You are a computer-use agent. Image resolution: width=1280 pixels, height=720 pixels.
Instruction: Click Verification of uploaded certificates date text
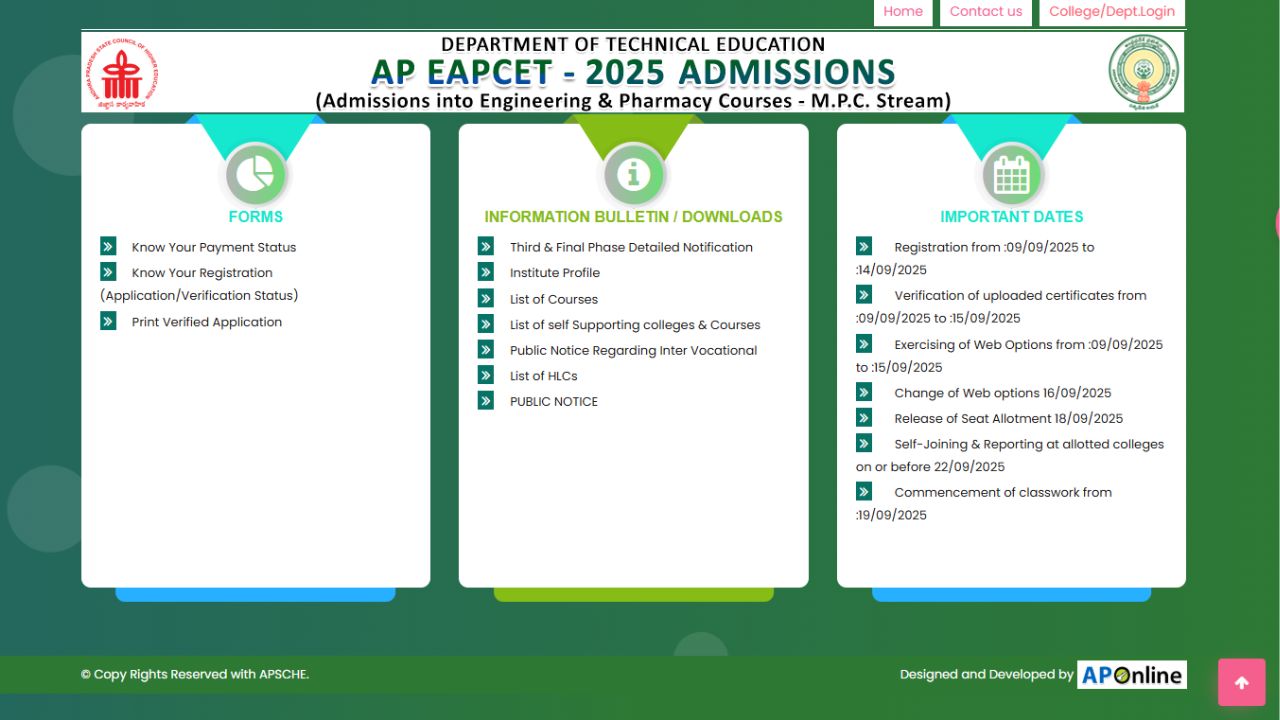click(x=1001, y=307)
